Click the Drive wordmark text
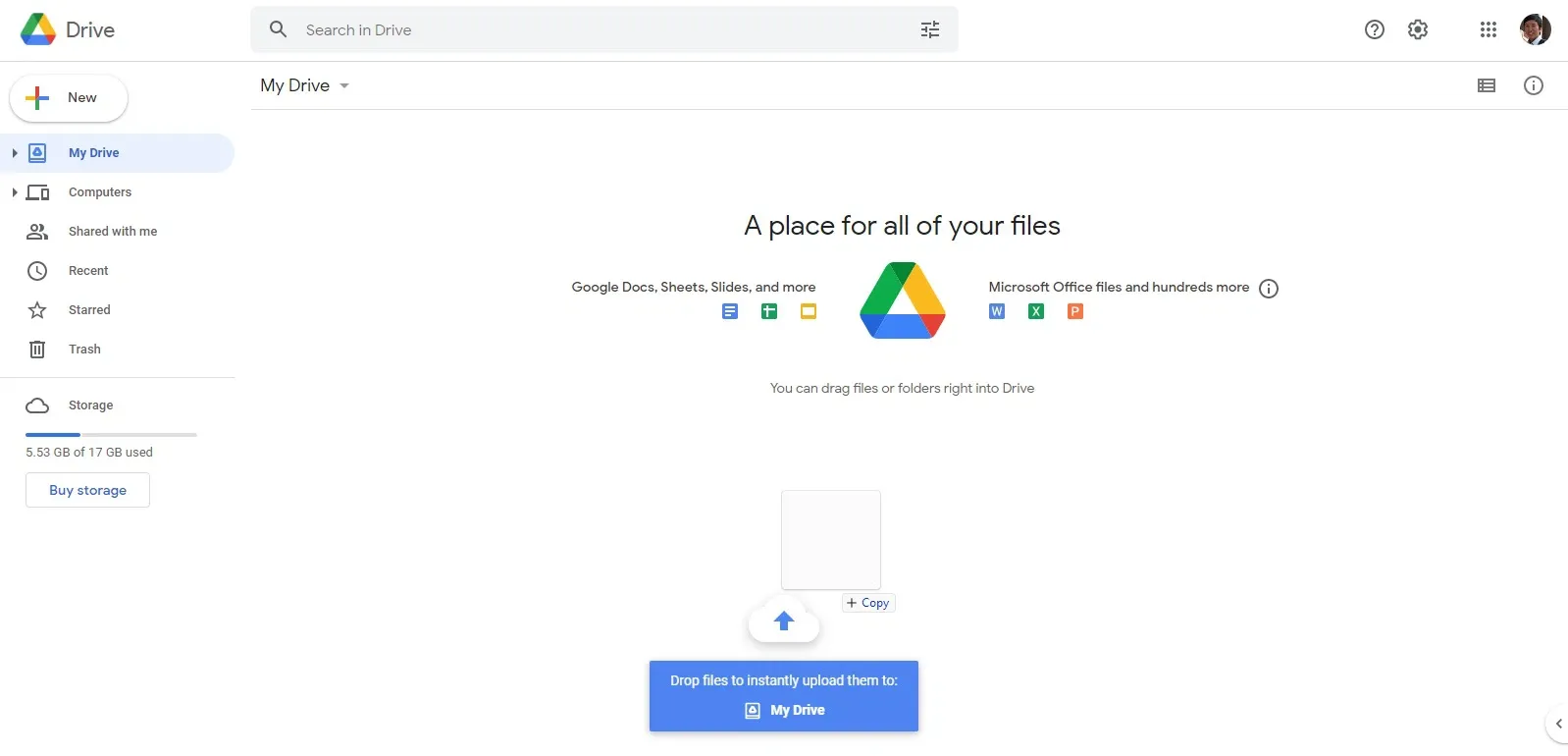Screen dimensions: 1568x756 (90, 30)
